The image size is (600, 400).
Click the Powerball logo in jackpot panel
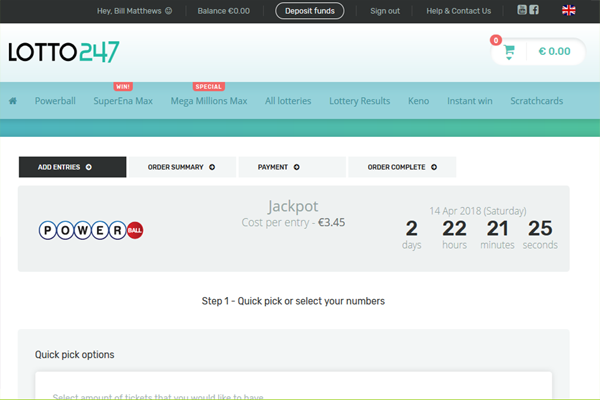click(91, 230)
